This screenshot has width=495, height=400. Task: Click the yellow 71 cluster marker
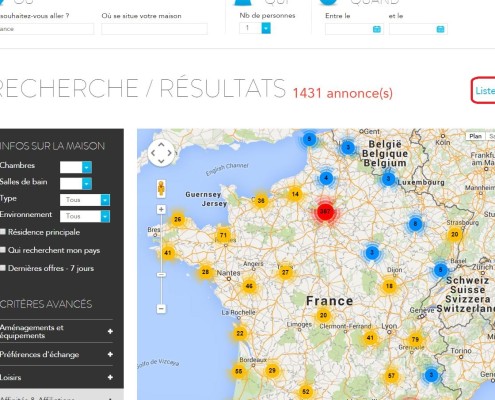223,235
